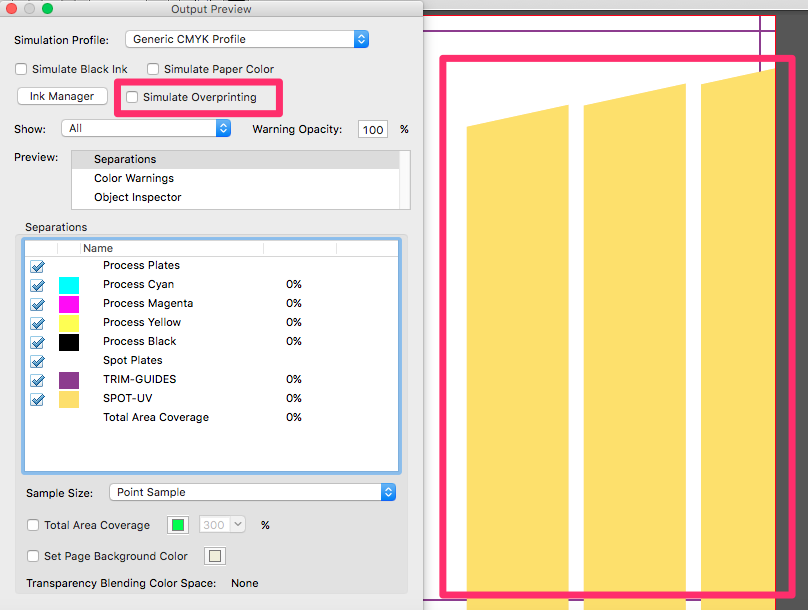Viewport: 808px width, 610px height.
Task: Open the Show dropdown menu
Action: [x=146, y=128]
